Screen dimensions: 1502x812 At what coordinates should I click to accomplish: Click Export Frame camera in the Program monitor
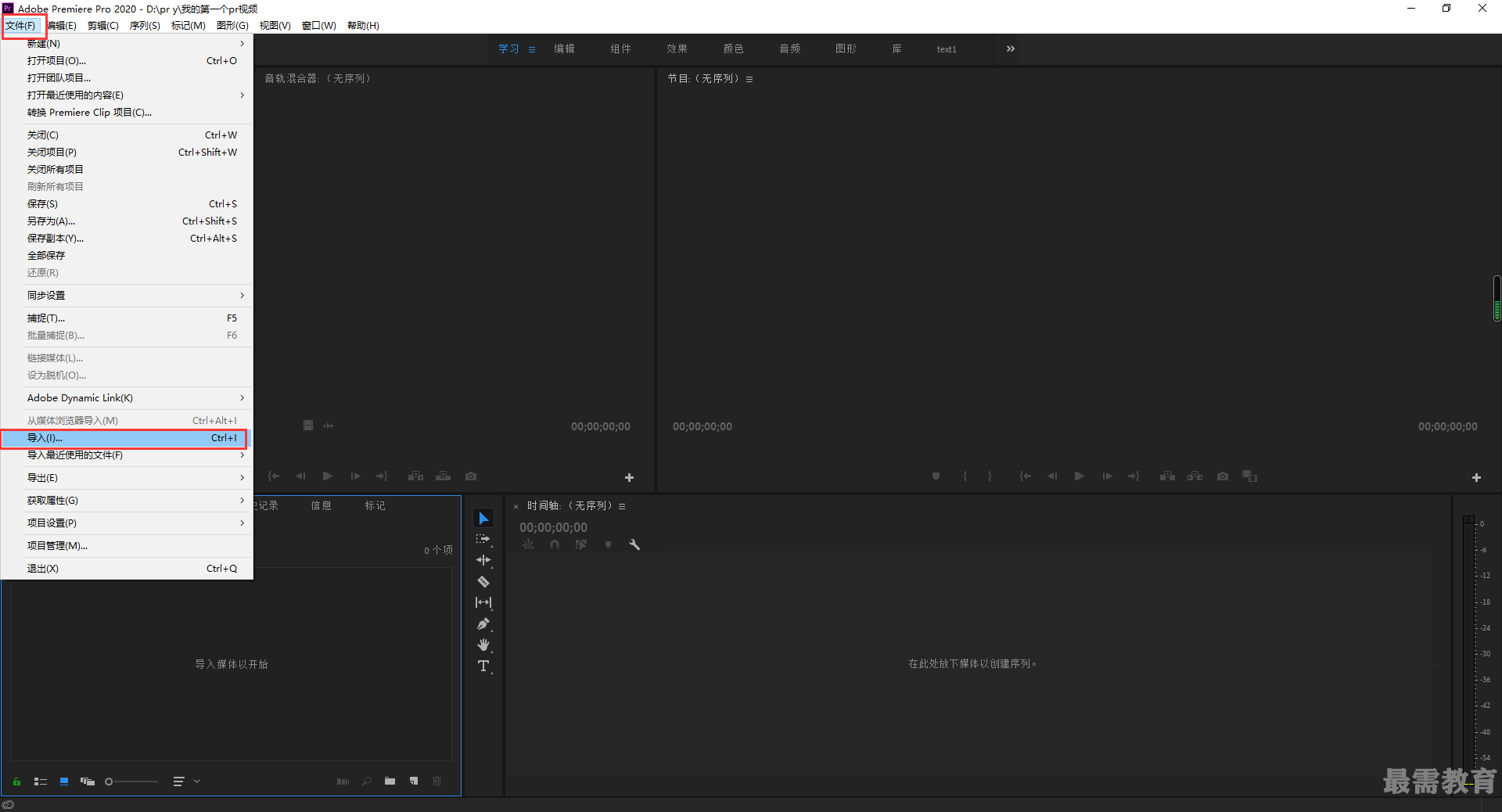pyautogui.click(x=1223, y=476)
